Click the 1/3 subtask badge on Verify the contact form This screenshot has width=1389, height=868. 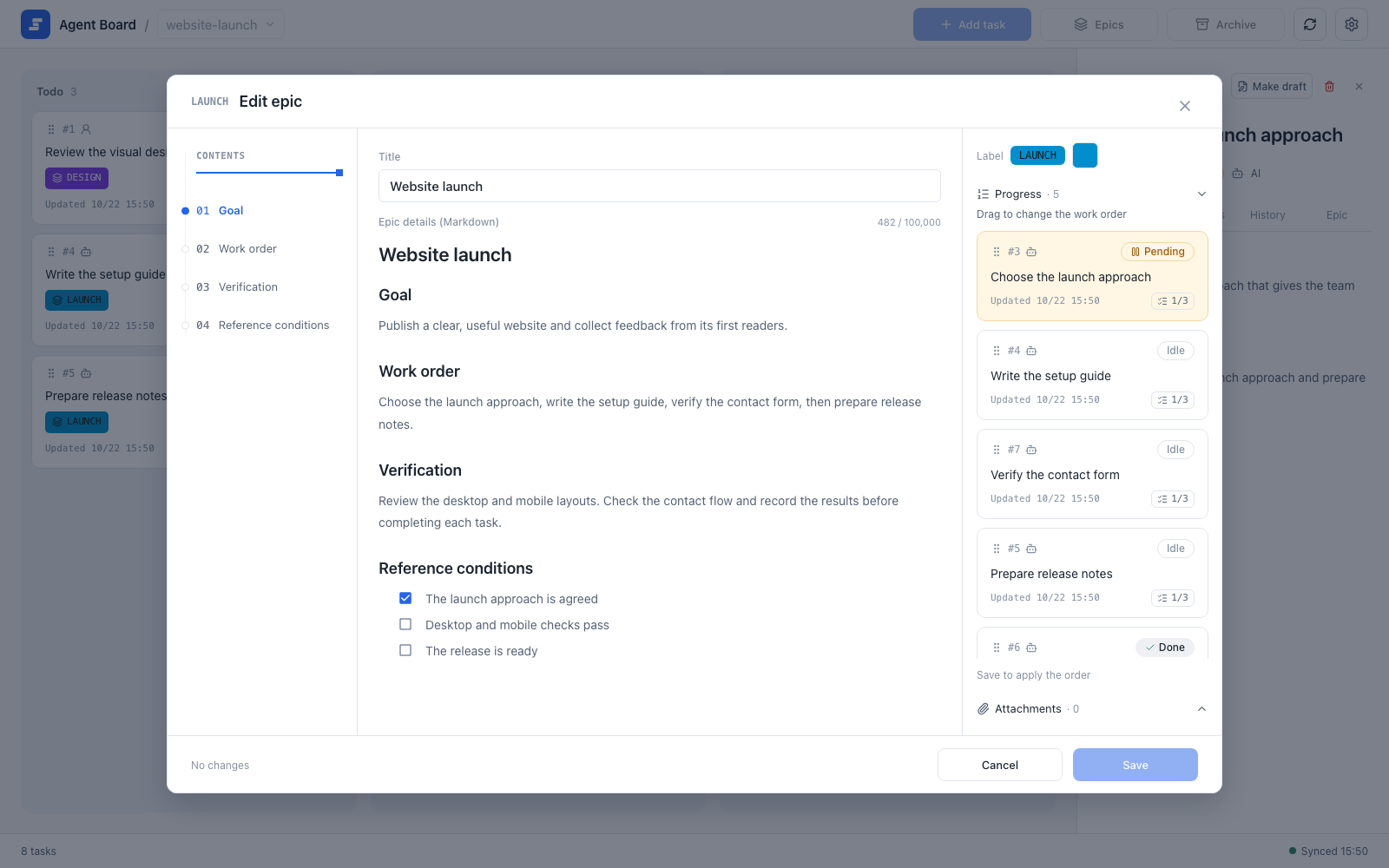pyautogui.click(x=1173, y=499)
